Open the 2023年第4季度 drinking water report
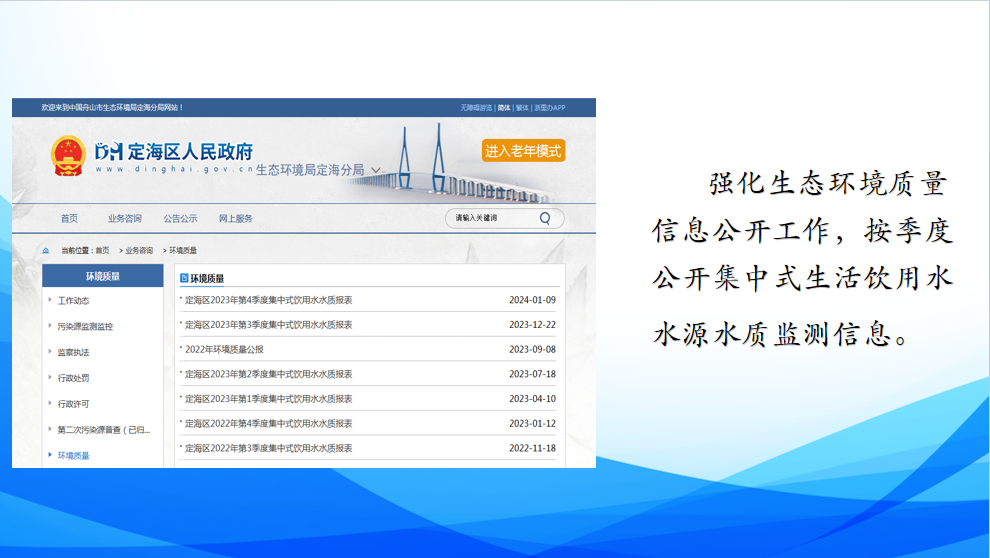 [269, 300]
